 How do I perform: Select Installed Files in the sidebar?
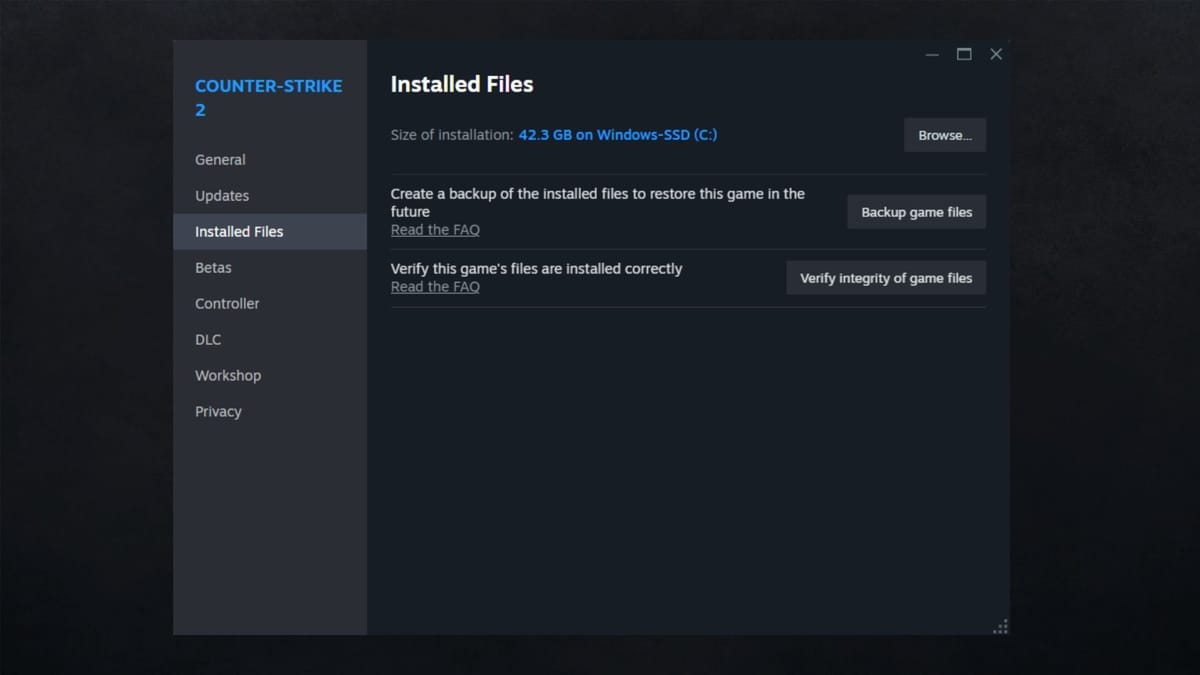pos(239,232)
